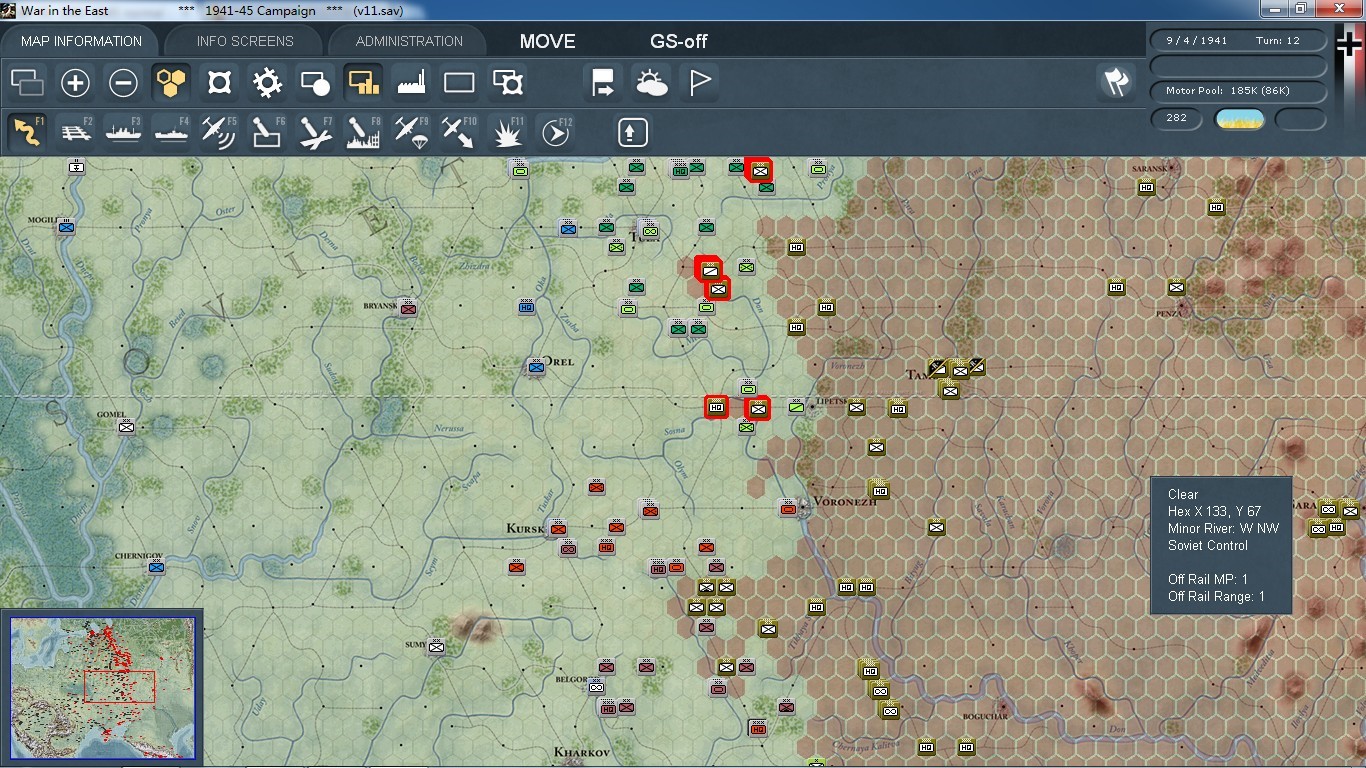Click the empty status field under the date

tap(1239, 66)
